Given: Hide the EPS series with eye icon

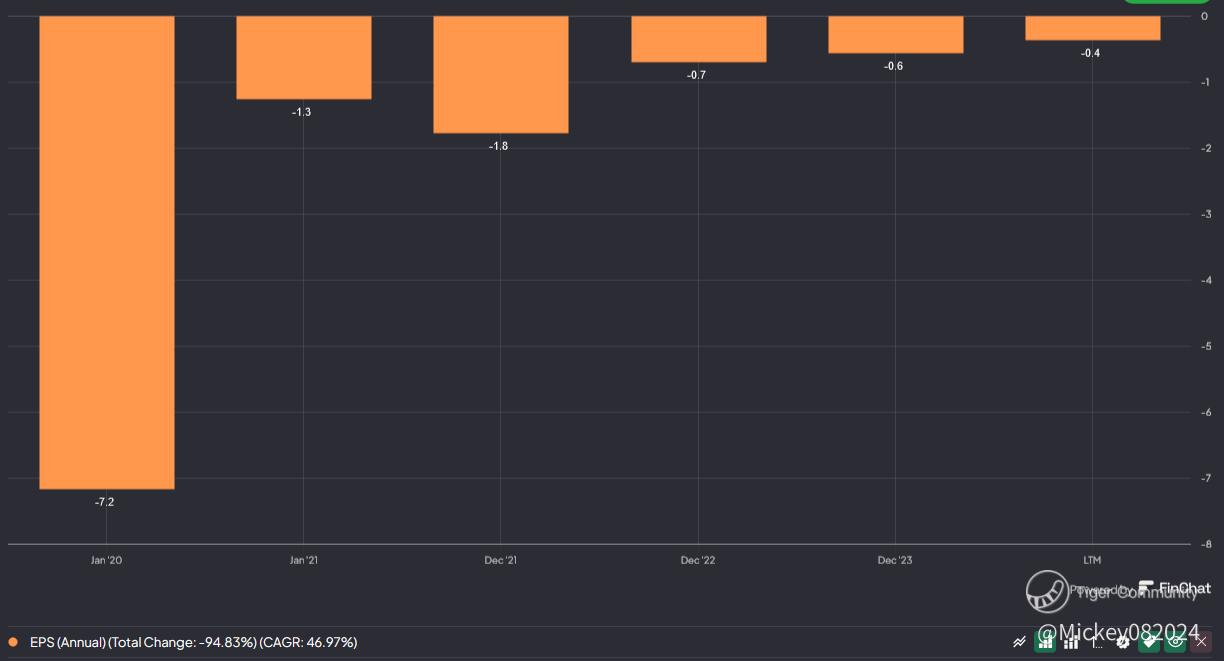Looking at the screenshot, I should (1175, 642).
